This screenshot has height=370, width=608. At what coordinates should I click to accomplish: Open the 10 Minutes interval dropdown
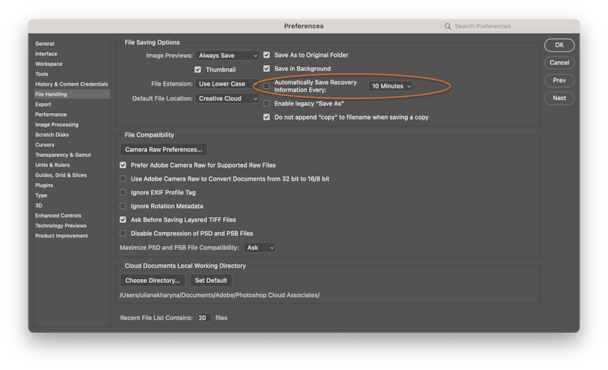(x=390, y=86)
